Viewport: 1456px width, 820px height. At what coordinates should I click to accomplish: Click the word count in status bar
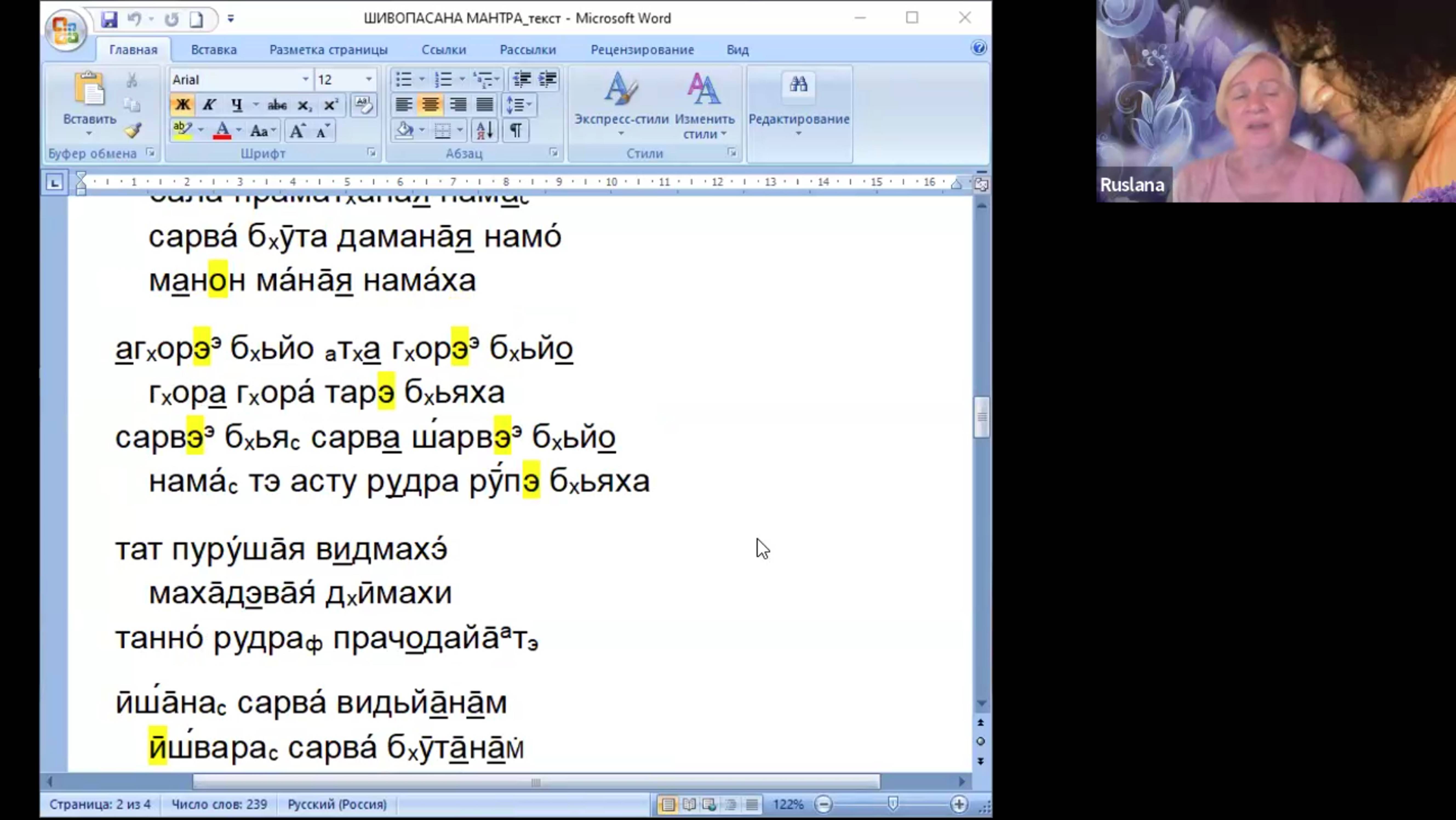219,804
